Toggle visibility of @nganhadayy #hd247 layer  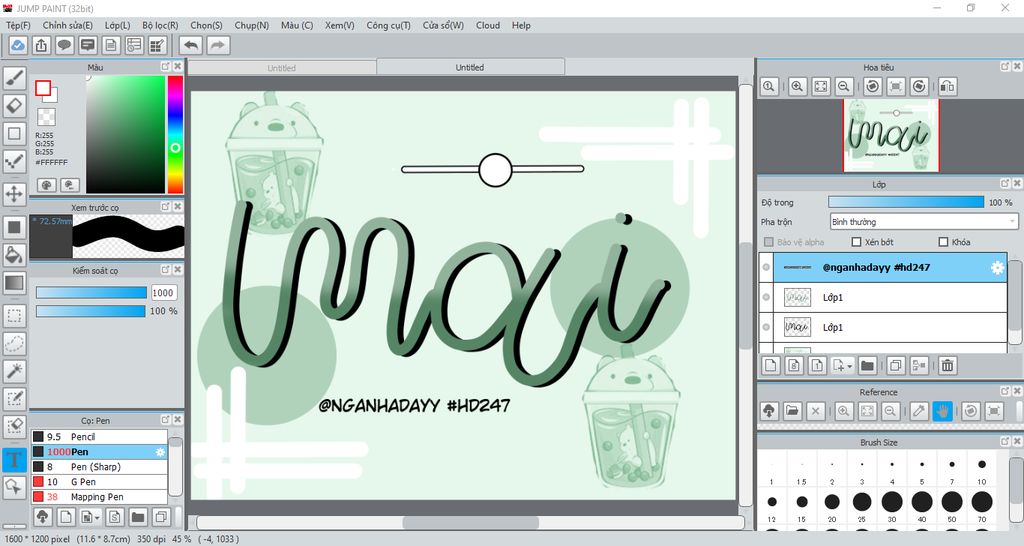point(766,267)
